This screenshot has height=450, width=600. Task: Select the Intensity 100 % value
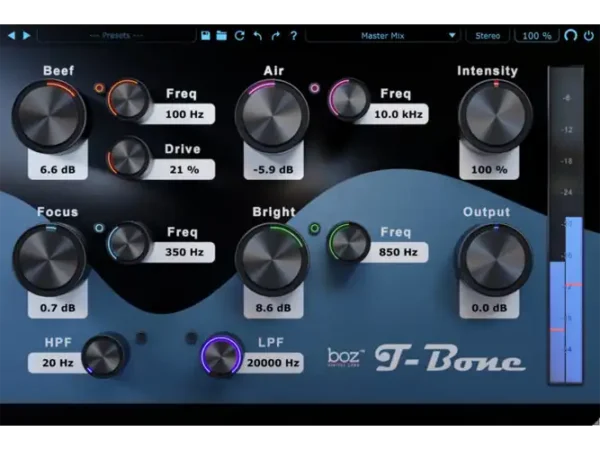pyautogui.click(x=489, y=170)
